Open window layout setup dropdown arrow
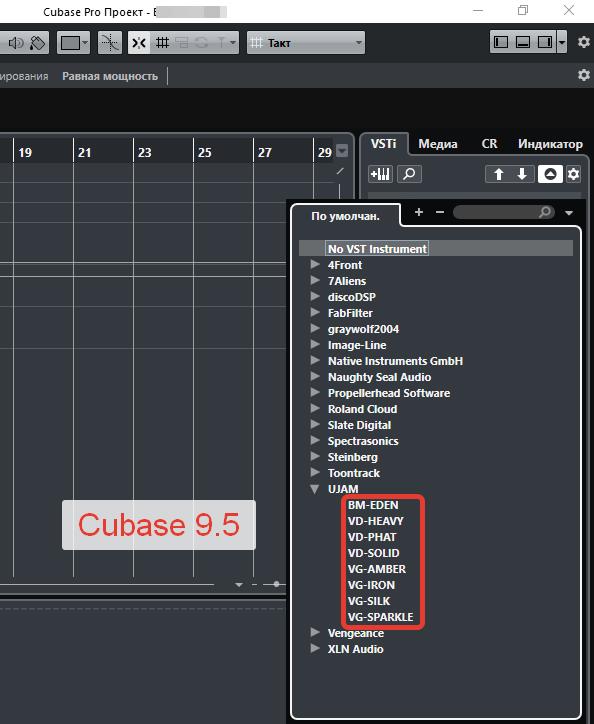Image resolution: width=594 pixels, height=724 pixels. click(x=562, y=42)
